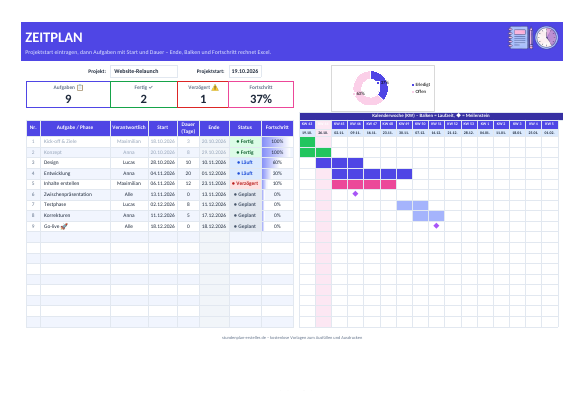Select the task name cell Zwischenpräsentation

click(x=75, y=194)
